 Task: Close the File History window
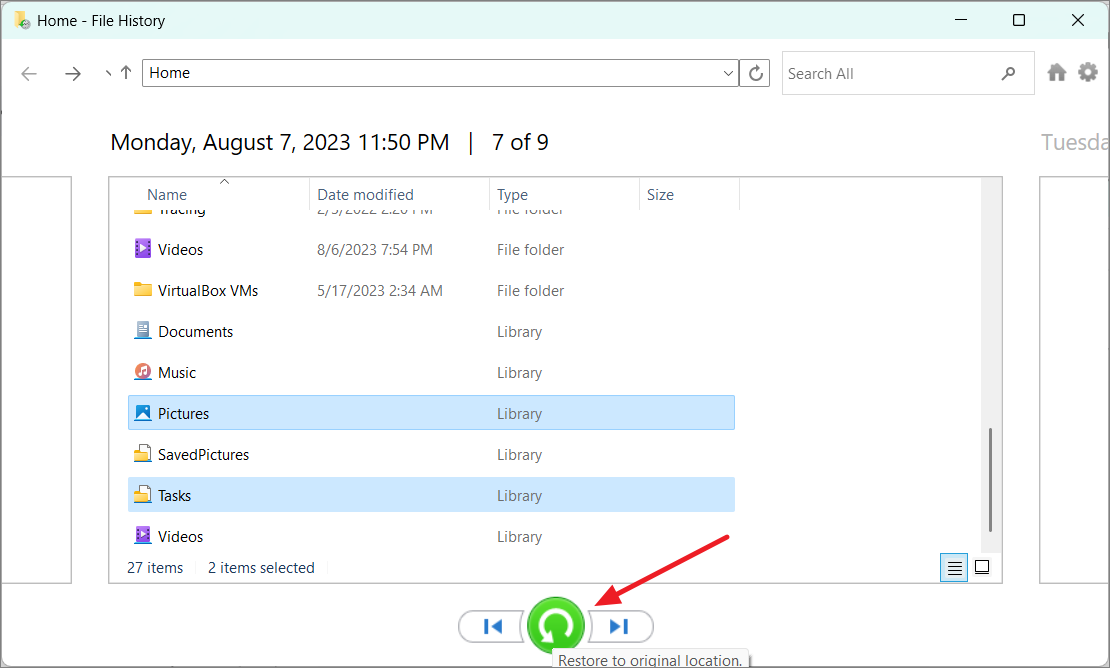[1077, 20]
